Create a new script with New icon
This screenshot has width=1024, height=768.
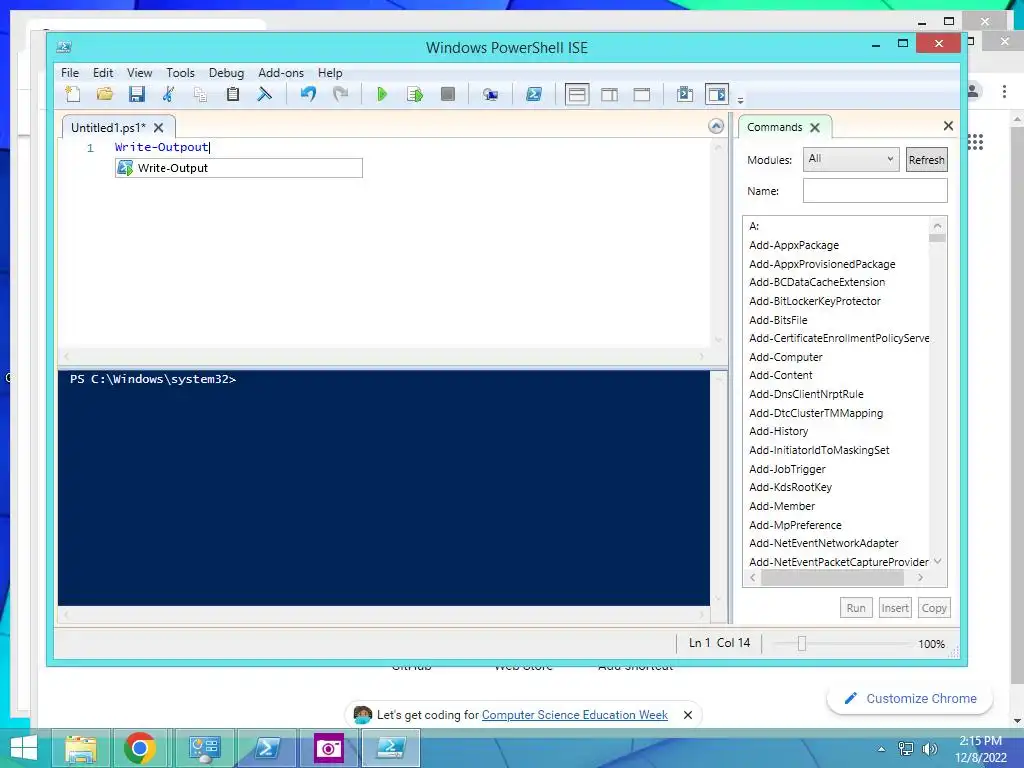click(x=72, y=94)
